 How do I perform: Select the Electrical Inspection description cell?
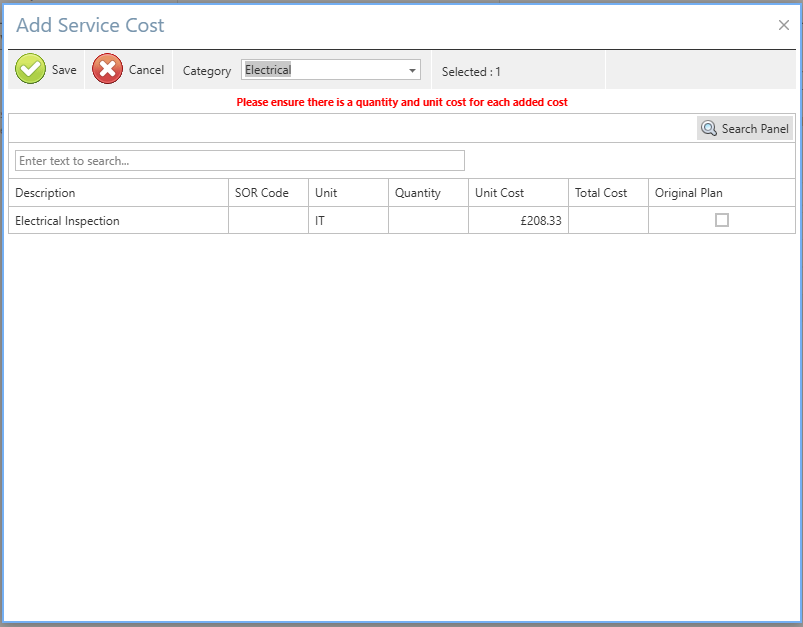[x=118, y=221]
